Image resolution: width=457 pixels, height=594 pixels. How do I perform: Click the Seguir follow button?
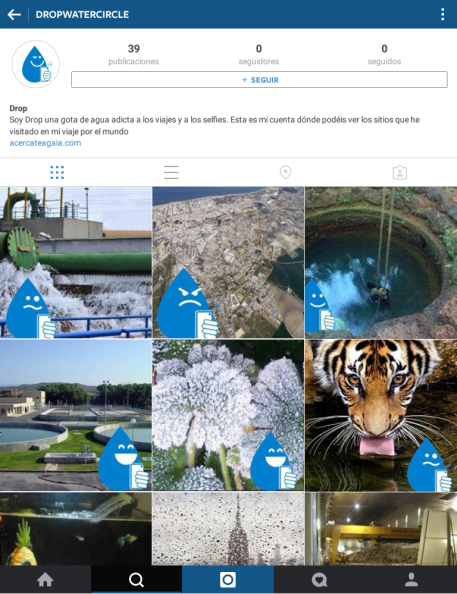pos(259,80)
